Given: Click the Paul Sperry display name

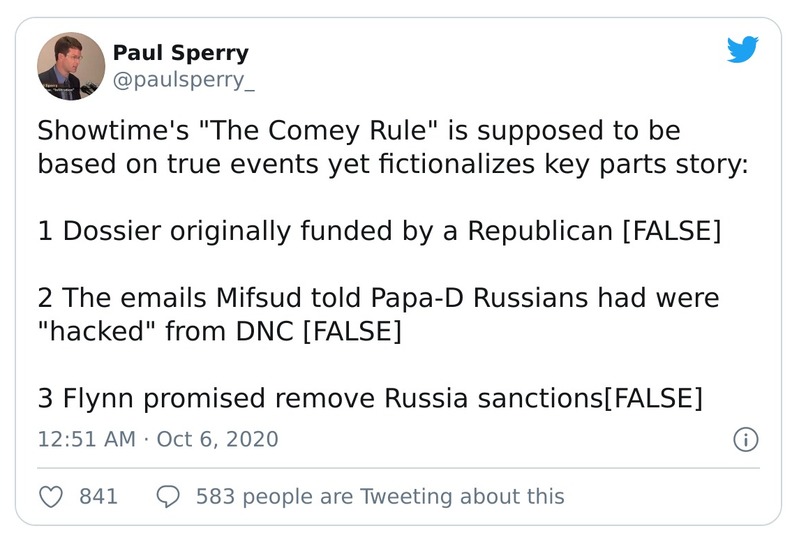Looking at the screenshot, I should pos(181,53).
